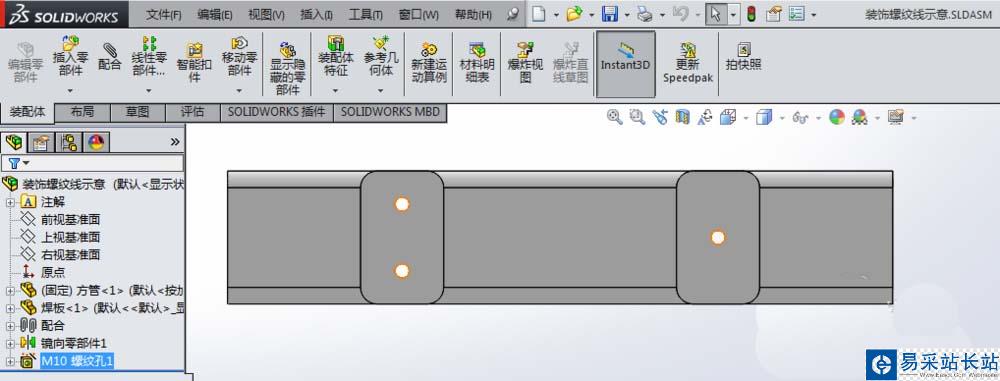Pin the menu bar with pushpin

513,14
